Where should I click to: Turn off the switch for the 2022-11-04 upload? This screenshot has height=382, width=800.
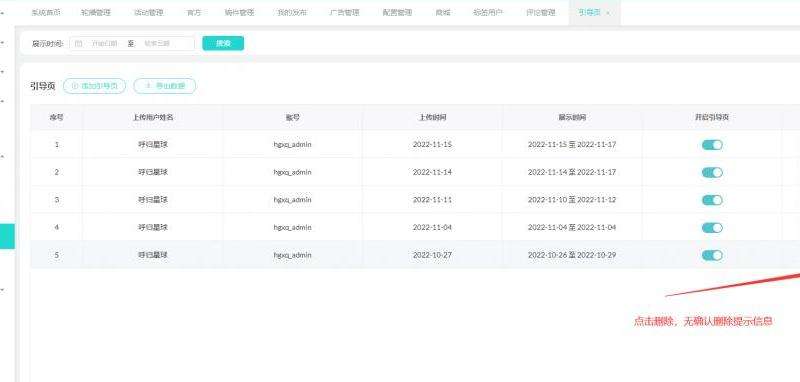coord(712,227)
